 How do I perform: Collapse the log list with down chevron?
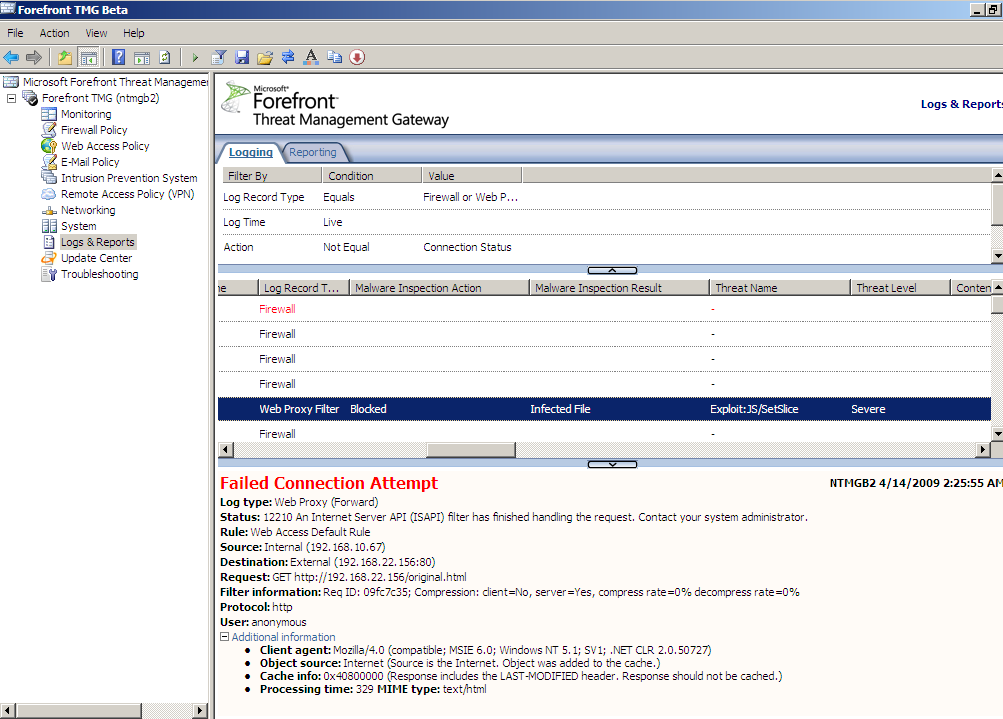coord(612,464)
